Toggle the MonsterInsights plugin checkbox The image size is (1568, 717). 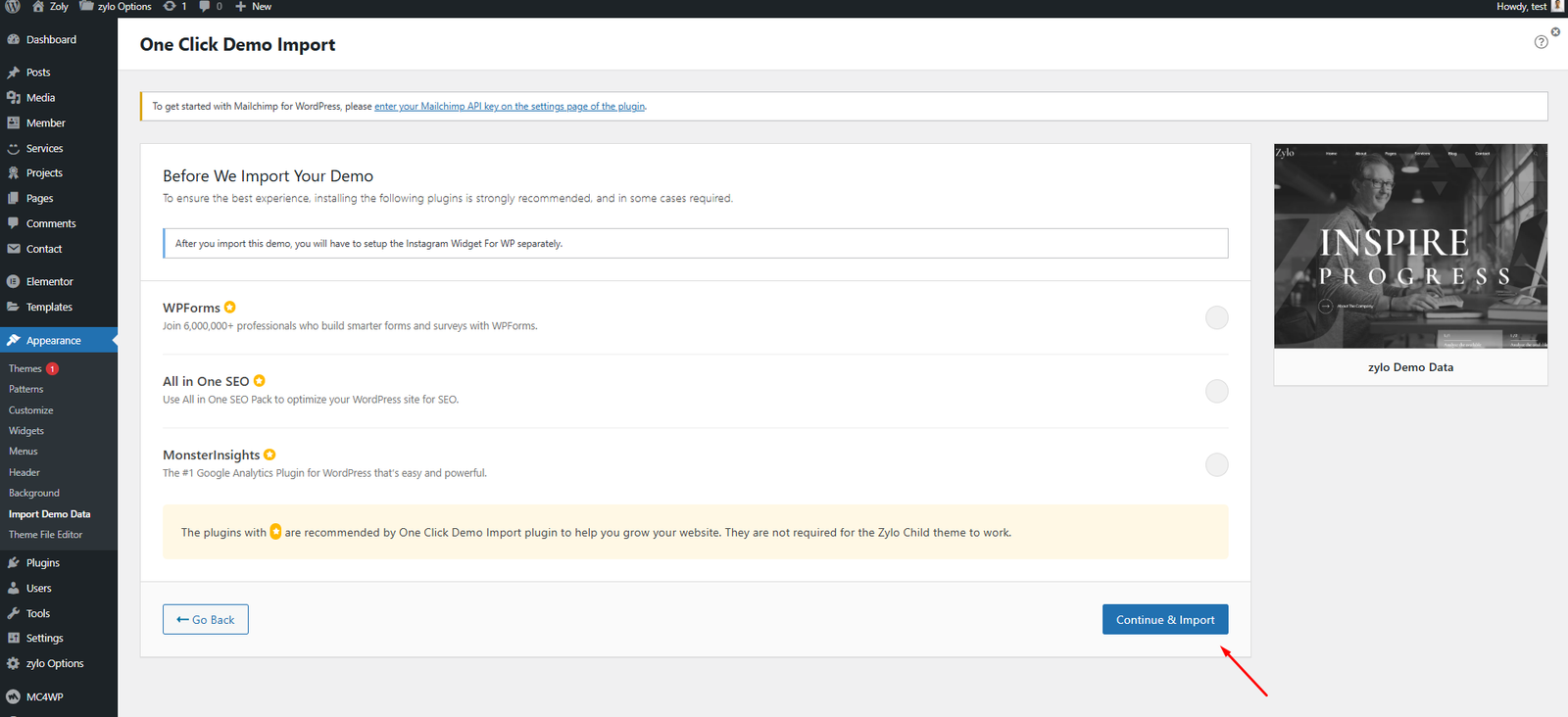click(x=1216, y=464)
